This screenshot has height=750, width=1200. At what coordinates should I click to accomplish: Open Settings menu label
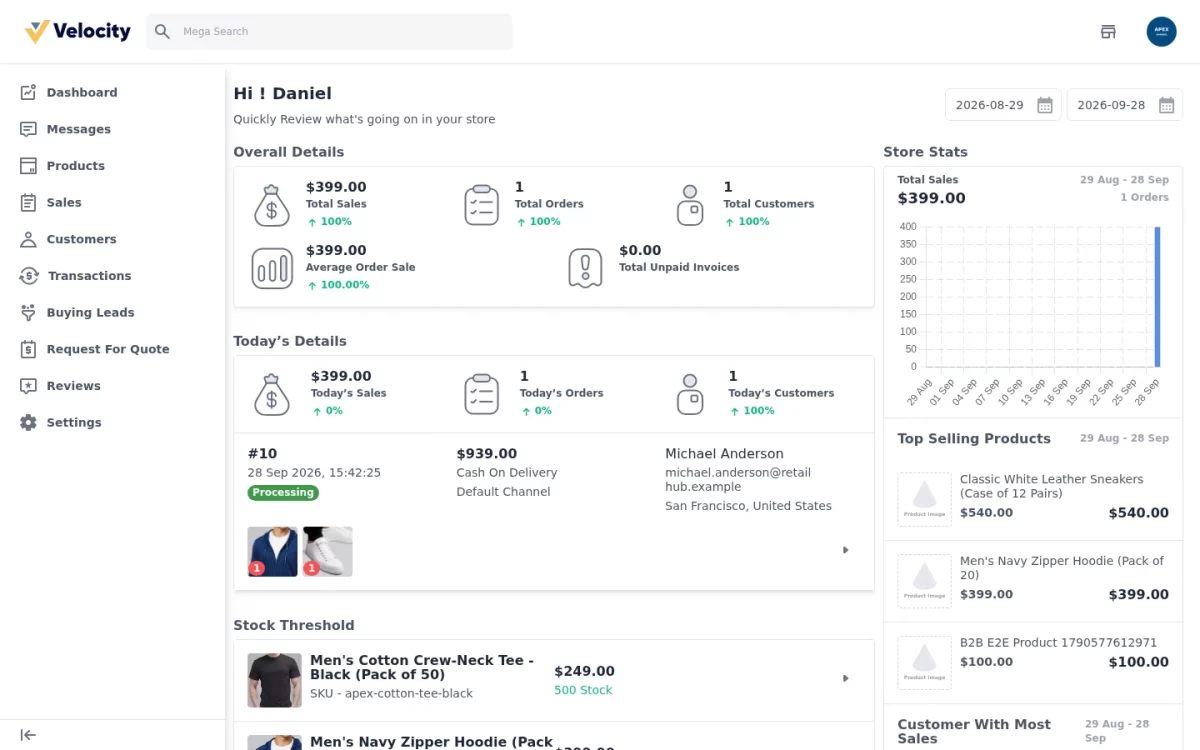pos(74,422)
